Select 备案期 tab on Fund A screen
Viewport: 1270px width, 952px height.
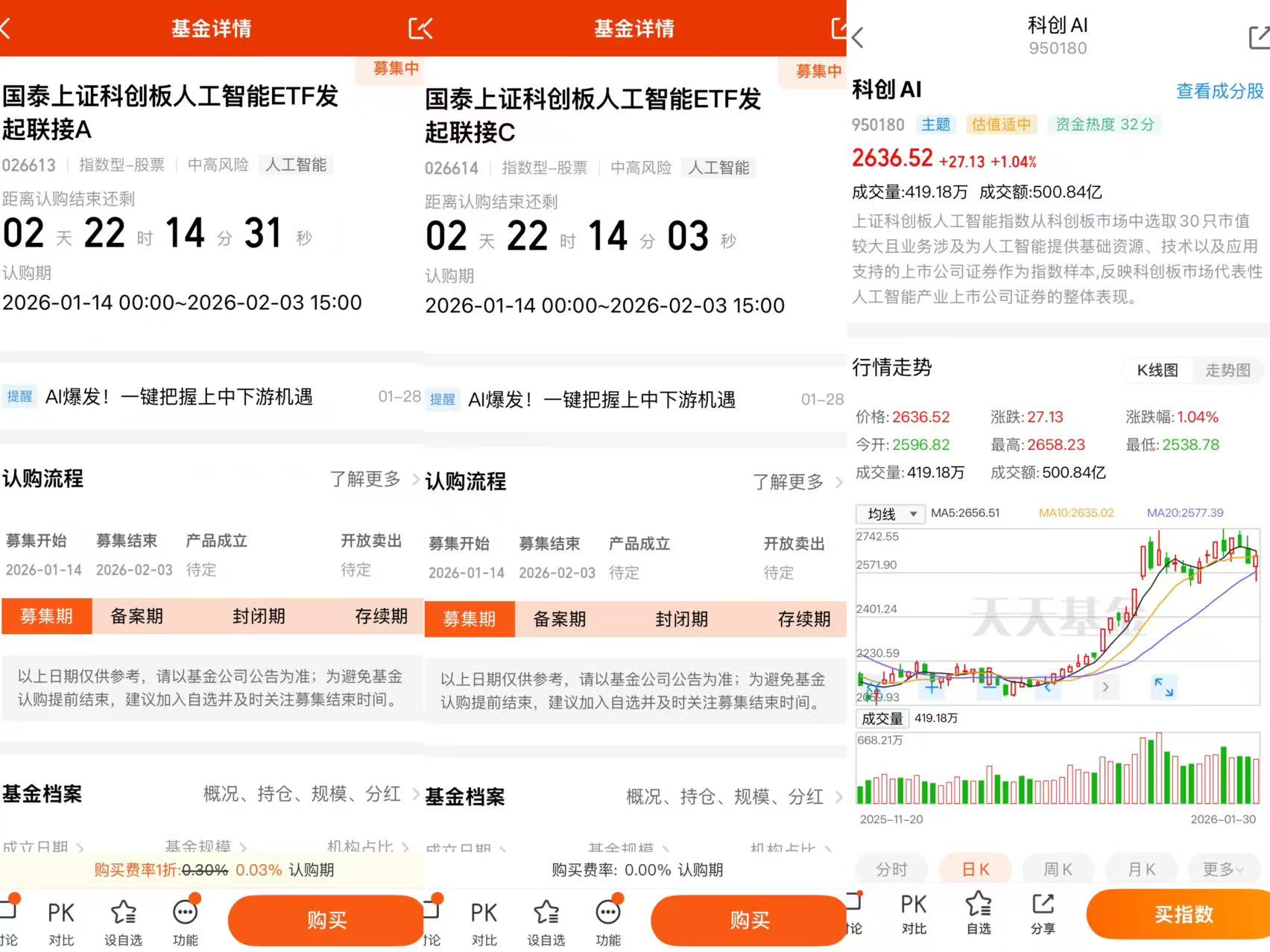(x=136, y=616)
